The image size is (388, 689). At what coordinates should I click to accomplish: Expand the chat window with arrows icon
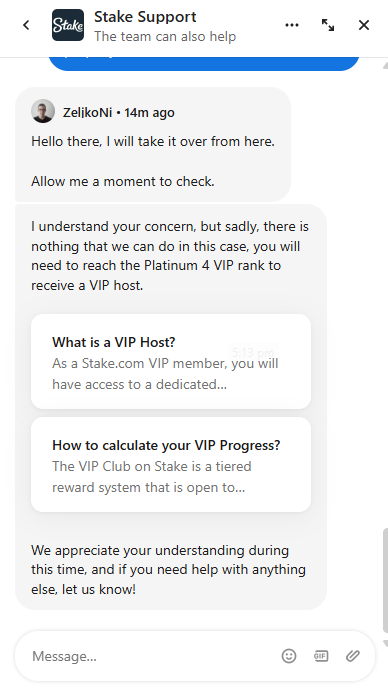tap(328, 25)
